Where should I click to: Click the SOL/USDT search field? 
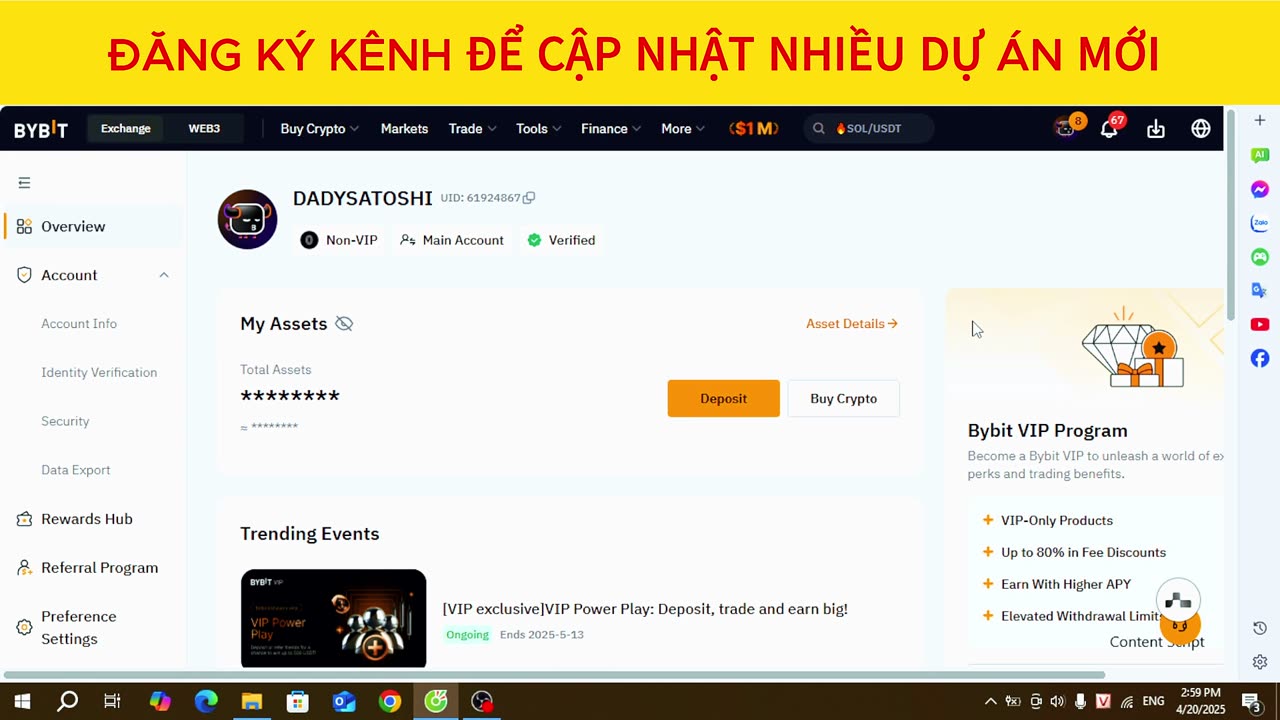tap(868, 128)
